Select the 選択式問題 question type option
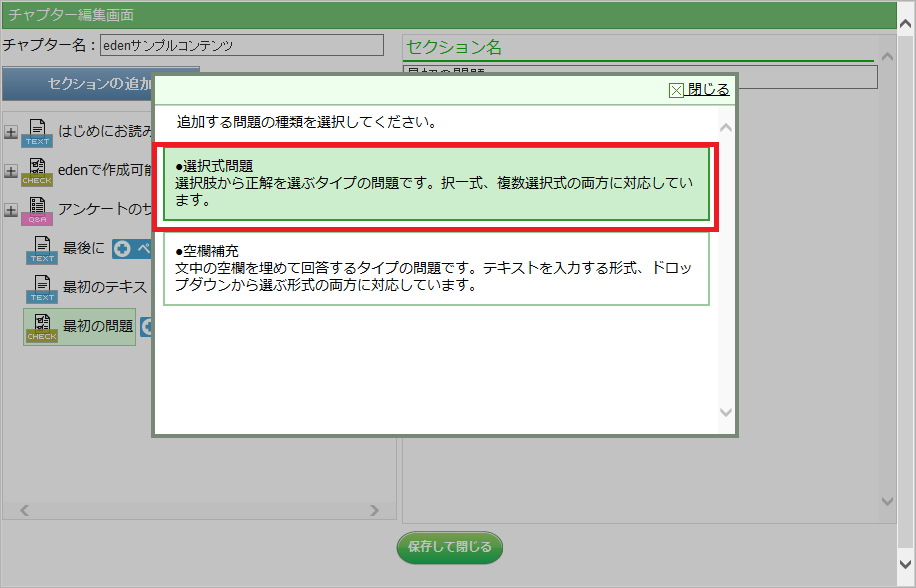This screenshot has height=588, width=916. point(436,183)
